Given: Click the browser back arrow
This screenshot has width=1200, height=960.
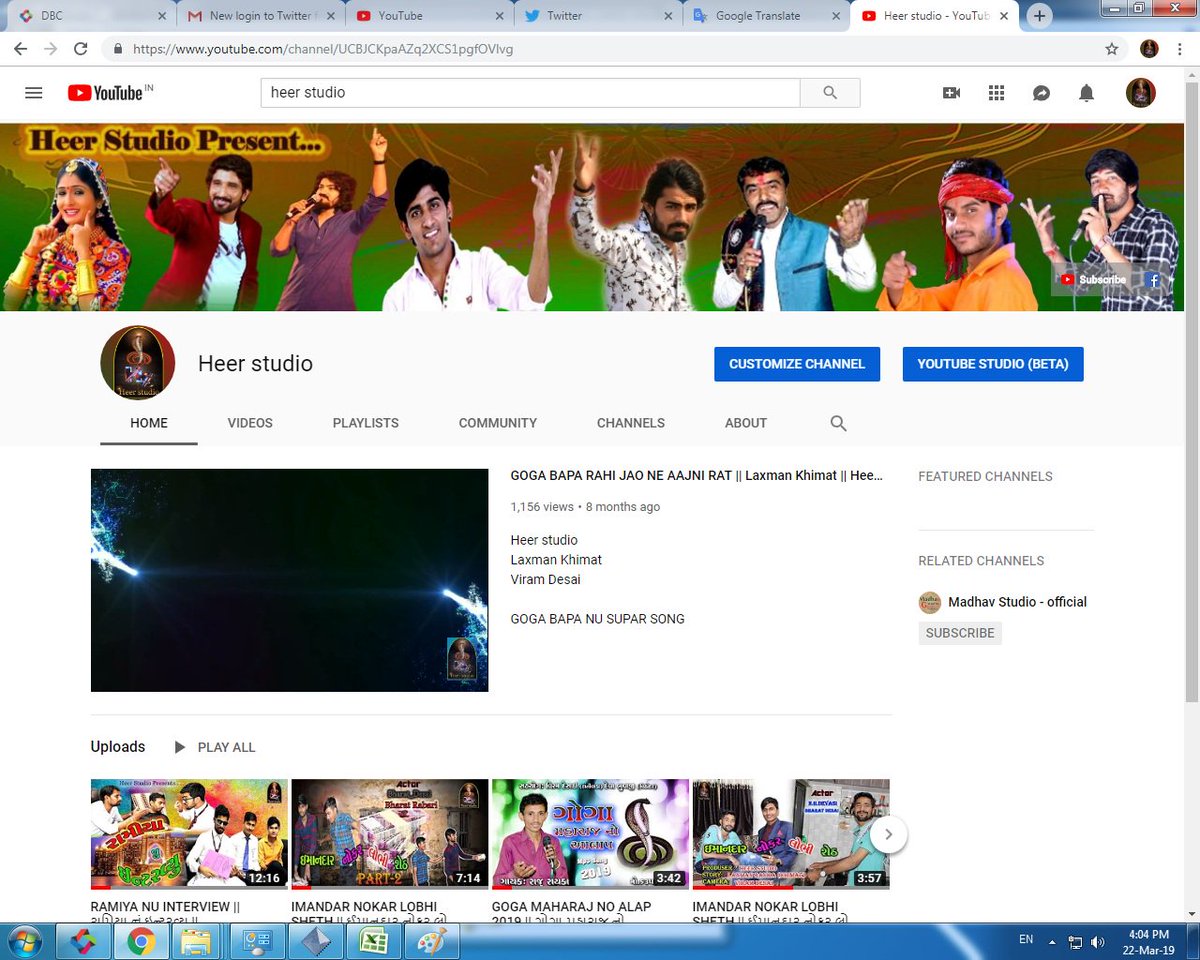Looking at the screenshot, I should coord(20,48).
